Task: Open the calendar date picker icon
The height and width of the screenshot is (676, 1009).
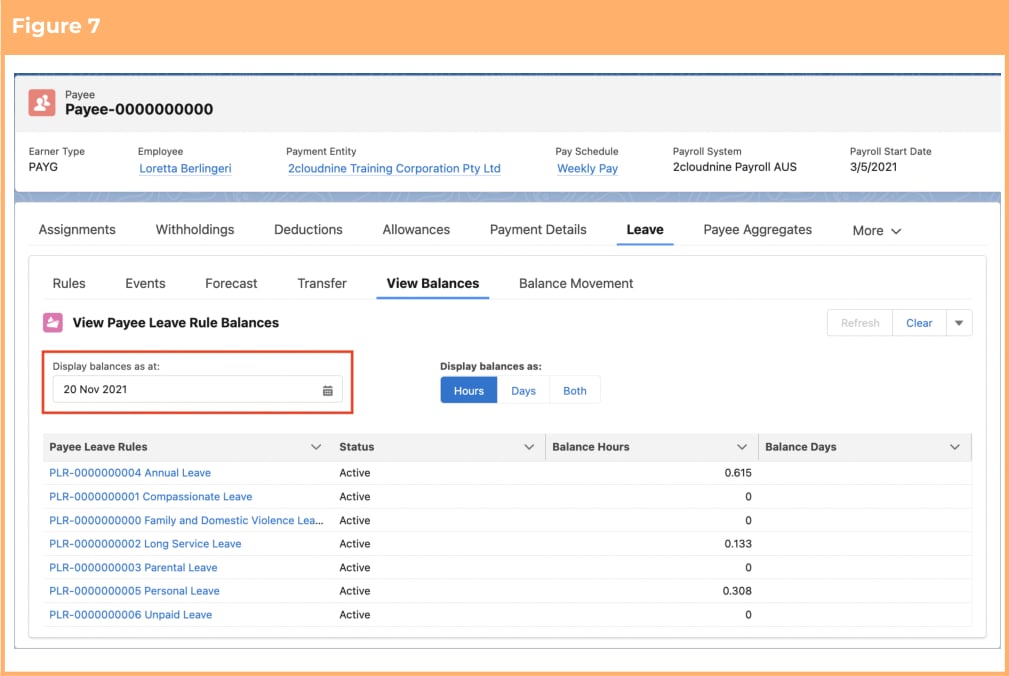Action: click(x=328, y=390)
